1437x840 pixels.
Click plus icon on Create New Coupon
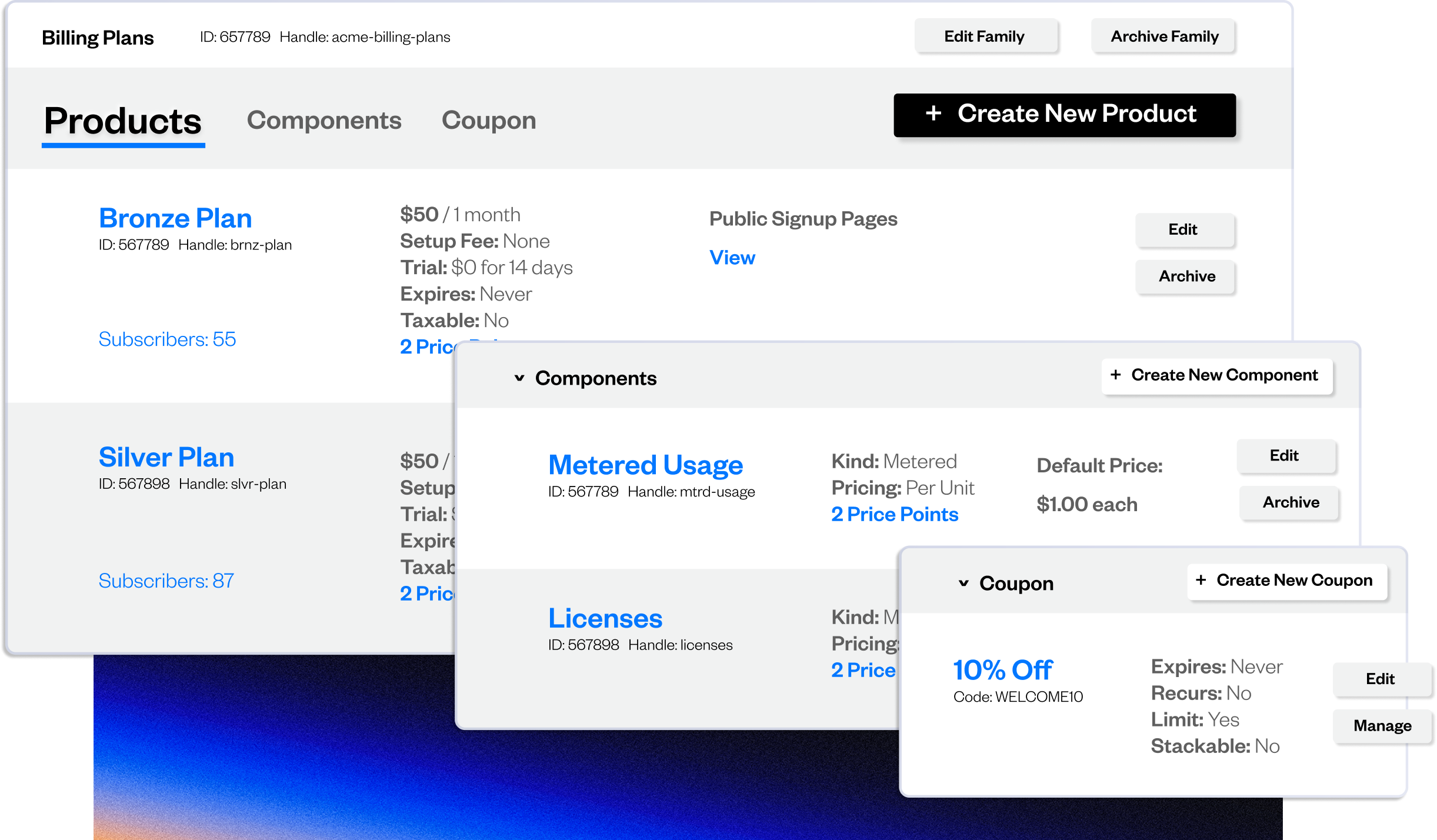(1201, 580)
